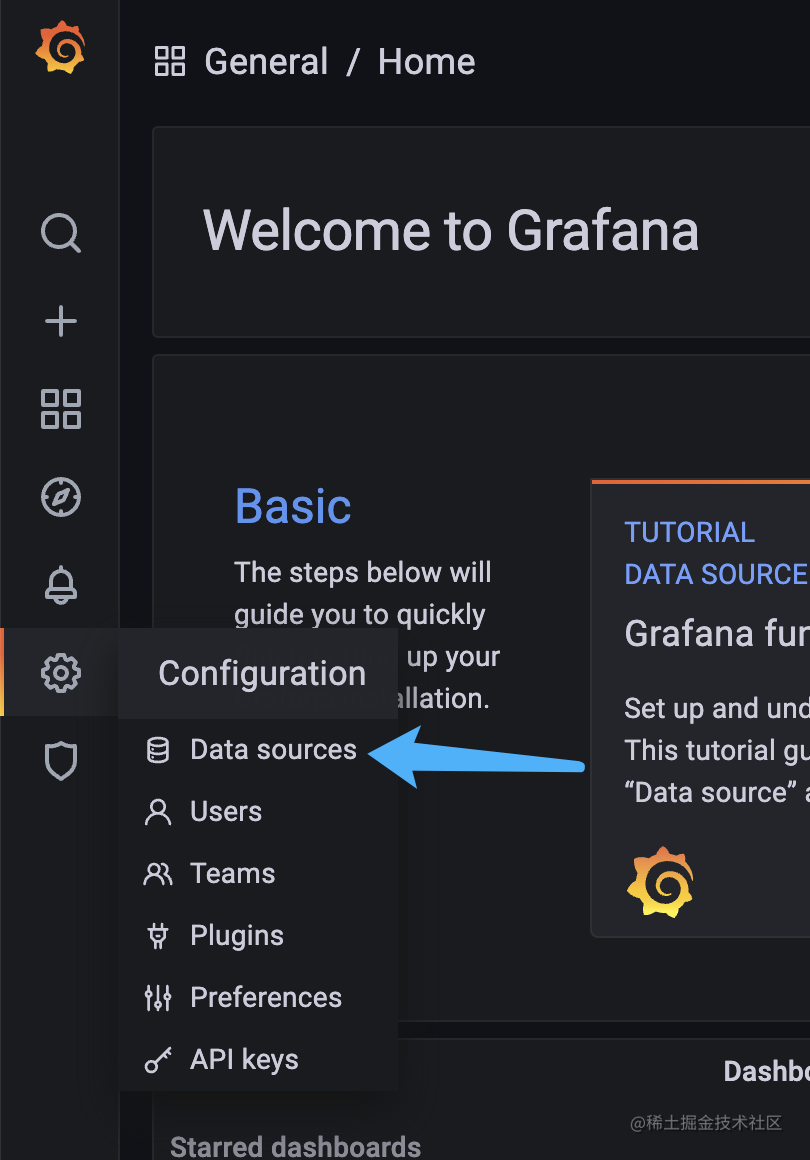Open the Alerting bell icon
810x1160 pixels.
coord(60,585)
